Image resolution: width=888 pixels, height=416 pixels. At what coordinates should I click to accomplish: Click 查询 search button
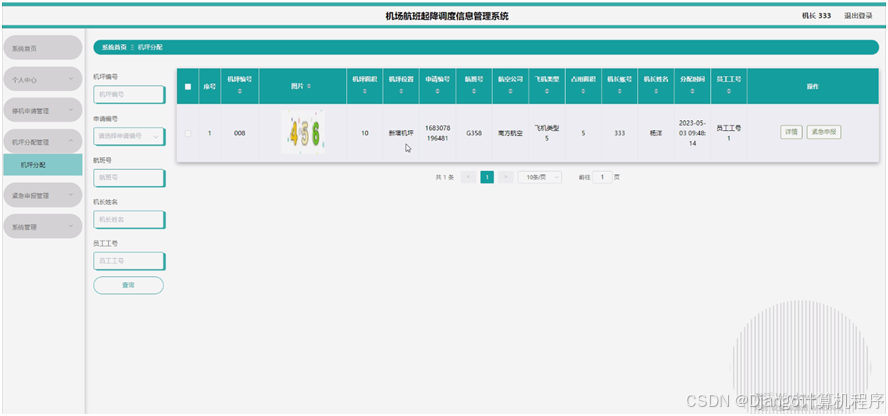point(129,285)
